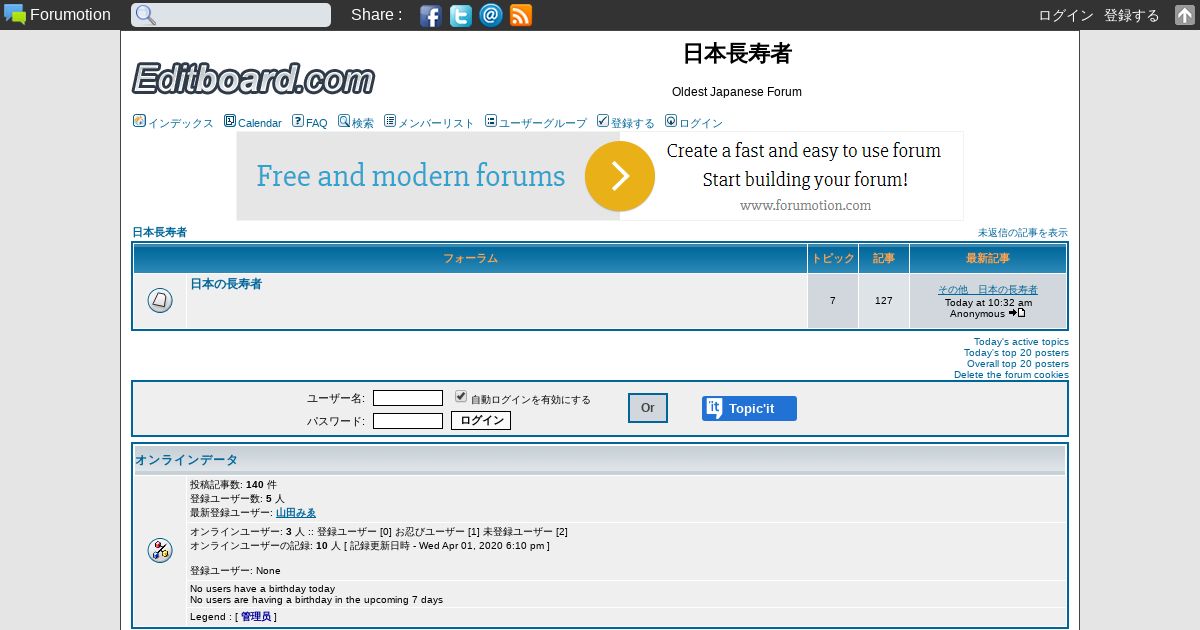
Task: Click the 検索 menu icon
Action: 344,121
